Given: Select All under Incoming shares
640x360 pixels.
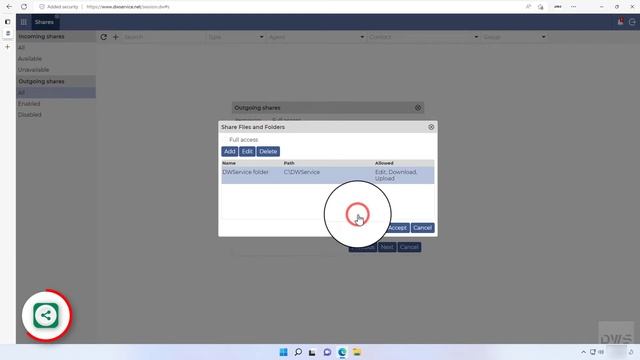Looking at the screenshot, I should click(x=56, y=47).
